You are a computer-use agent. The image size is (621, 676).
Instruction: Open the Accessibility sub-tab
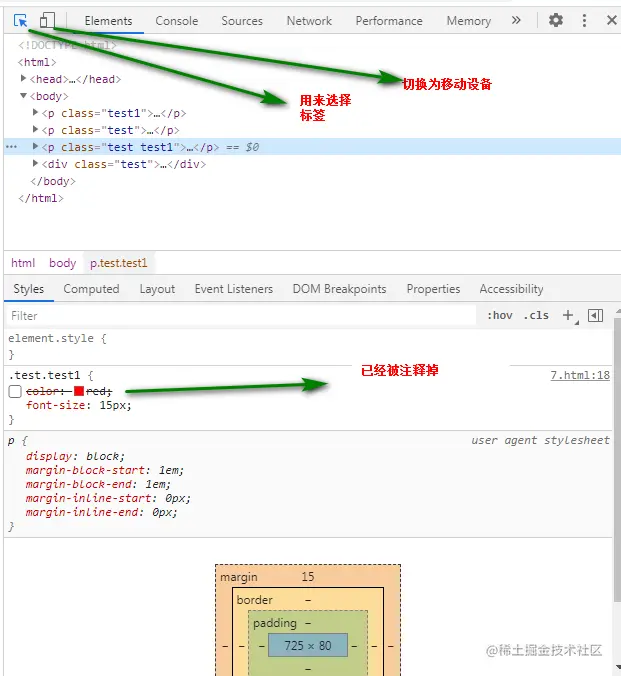point(511,289)
